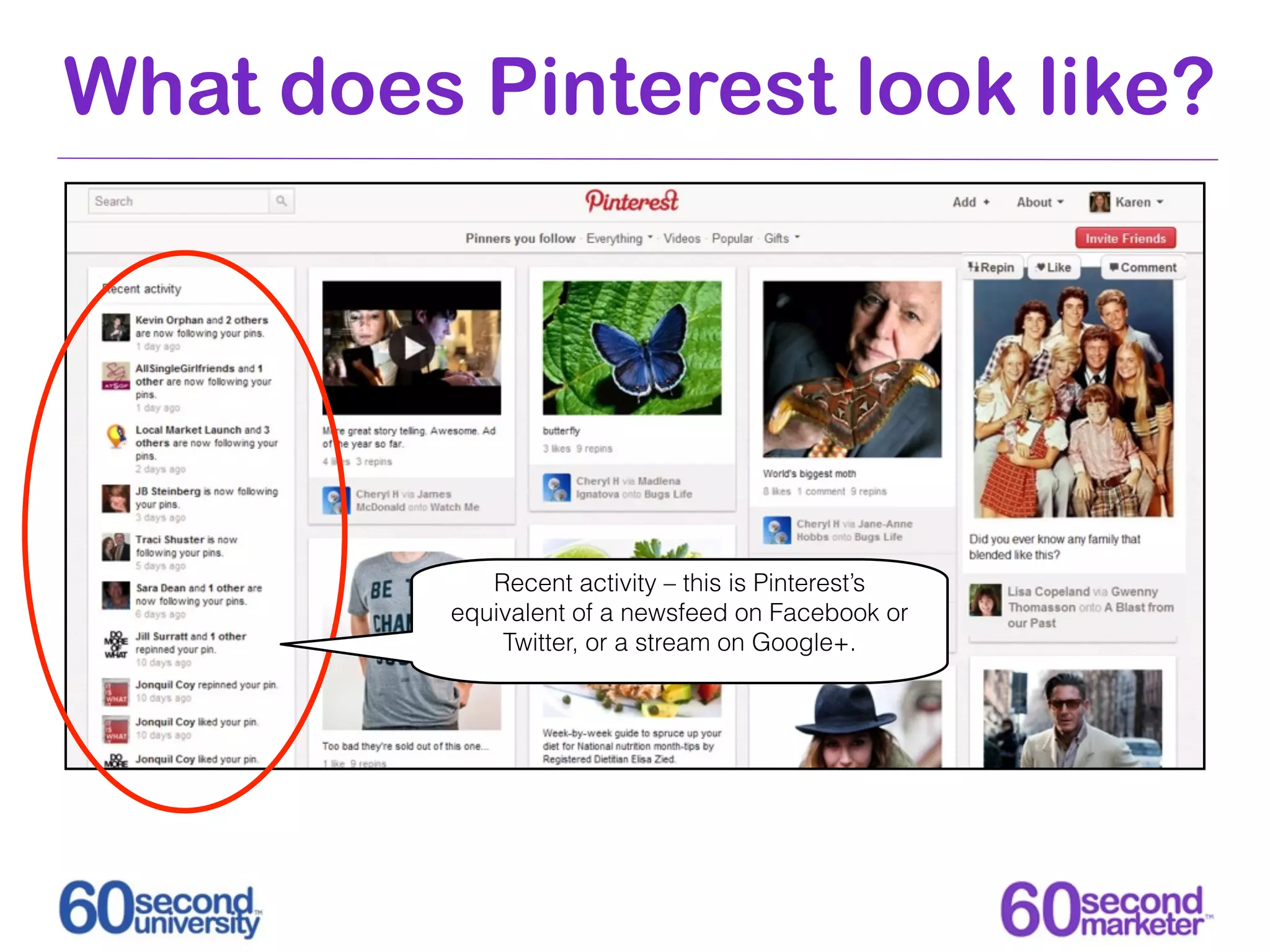Click Cheryl H avatar under video pin

336,500
